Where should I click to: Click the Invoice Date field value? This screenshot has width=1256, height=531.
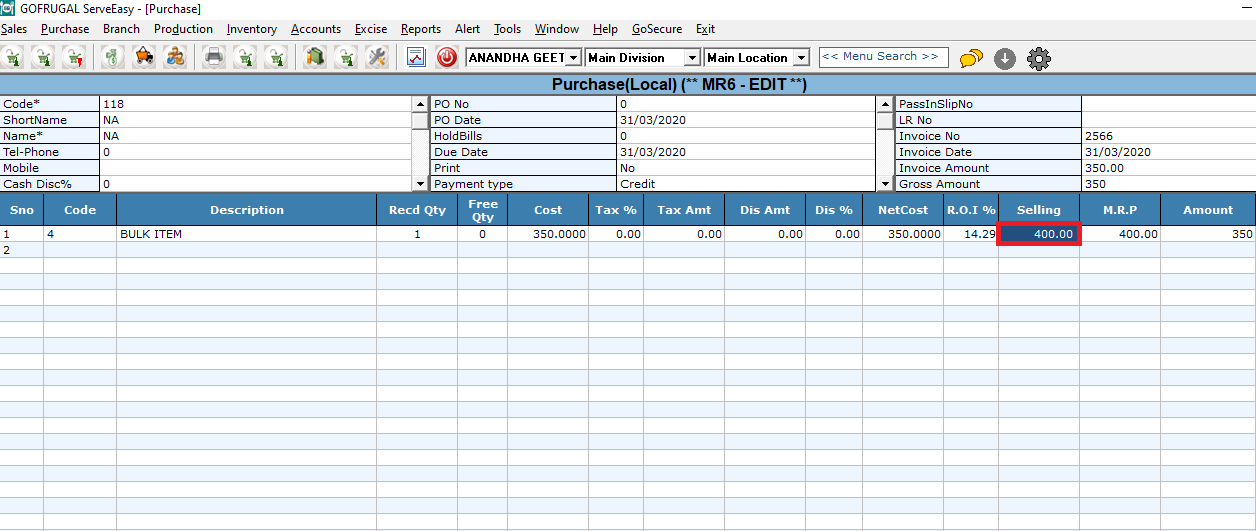1168,152
